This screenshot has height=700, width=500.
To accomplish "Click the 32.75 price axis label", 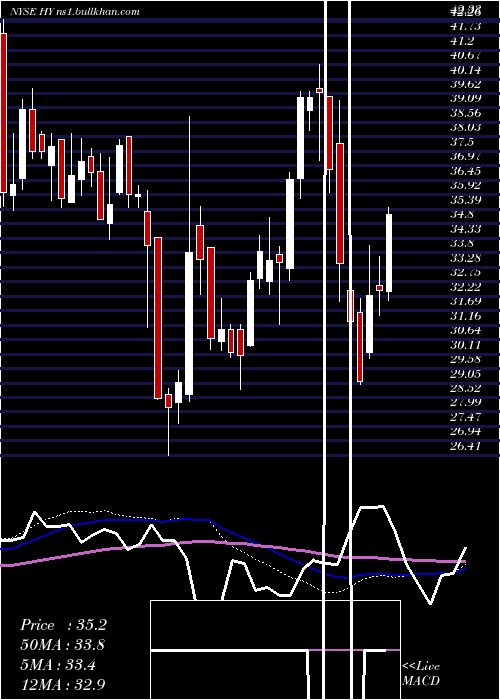I will 466,272.
